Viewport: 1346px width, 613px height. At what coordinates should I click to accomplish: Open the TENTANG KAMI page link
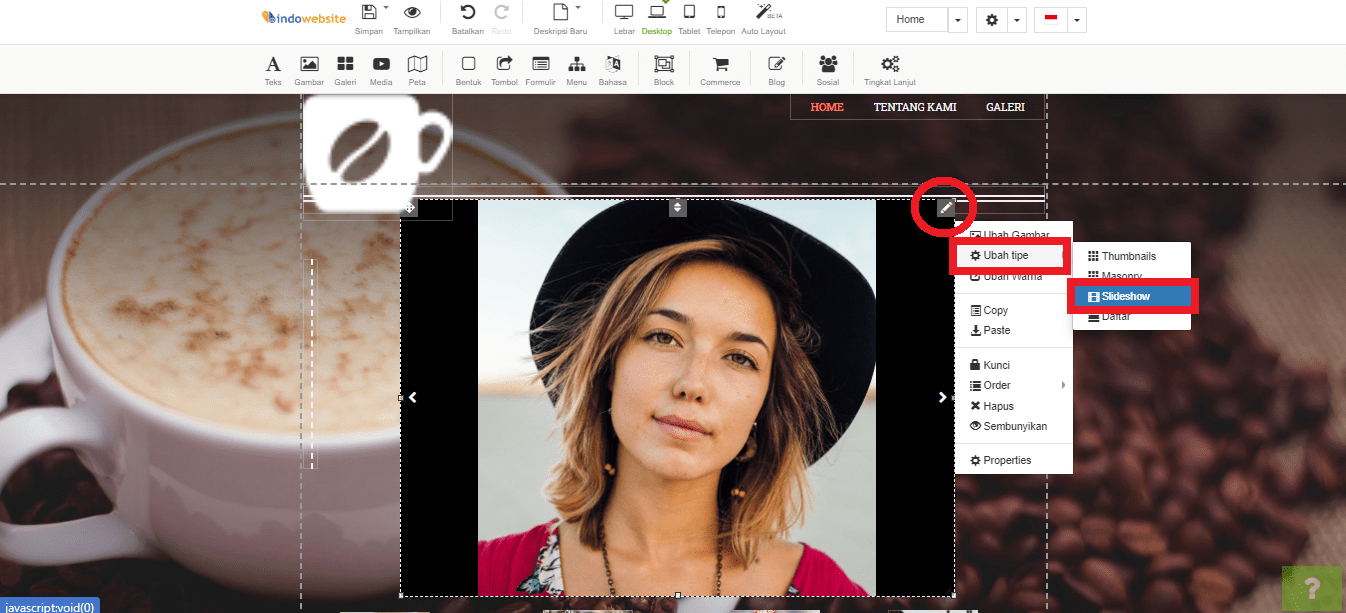[x=914, y=106]
